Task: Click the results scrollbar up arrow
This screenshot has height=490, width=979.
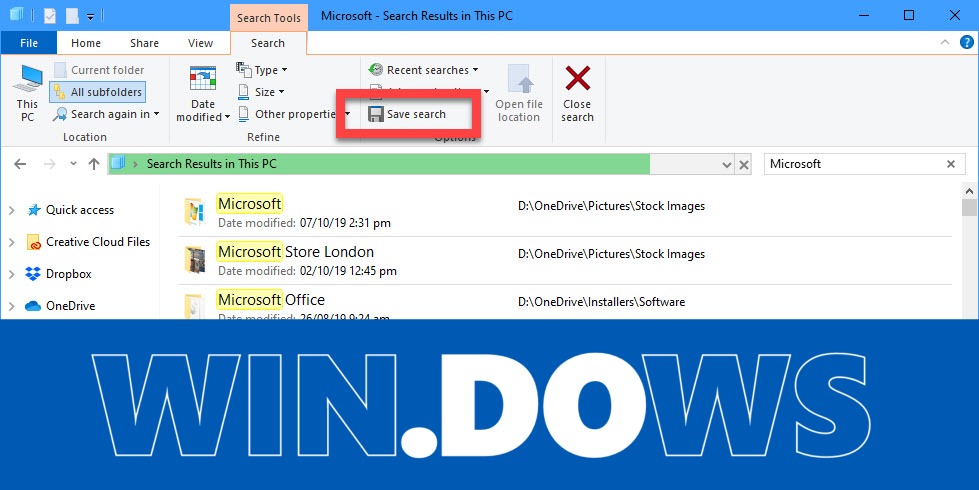Action: pyautogui.click(x=969, y=191)
